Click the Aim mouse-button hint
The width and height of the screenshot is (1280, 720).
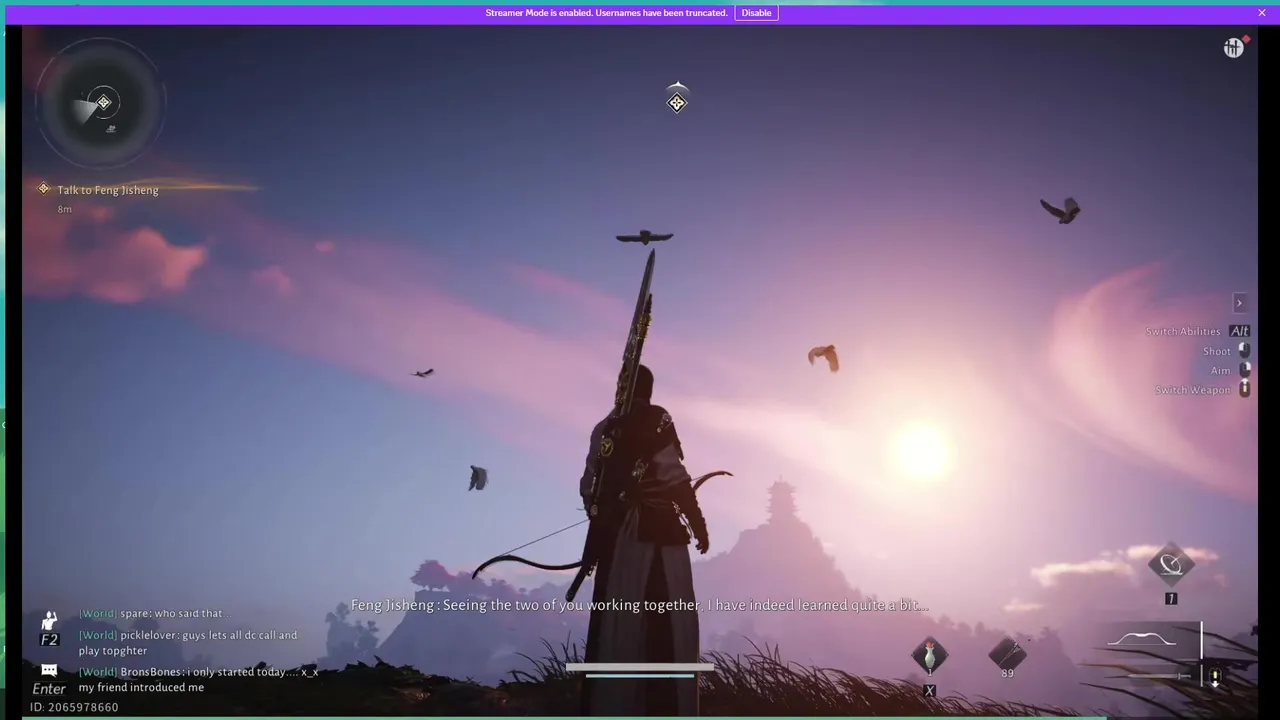1231,370
